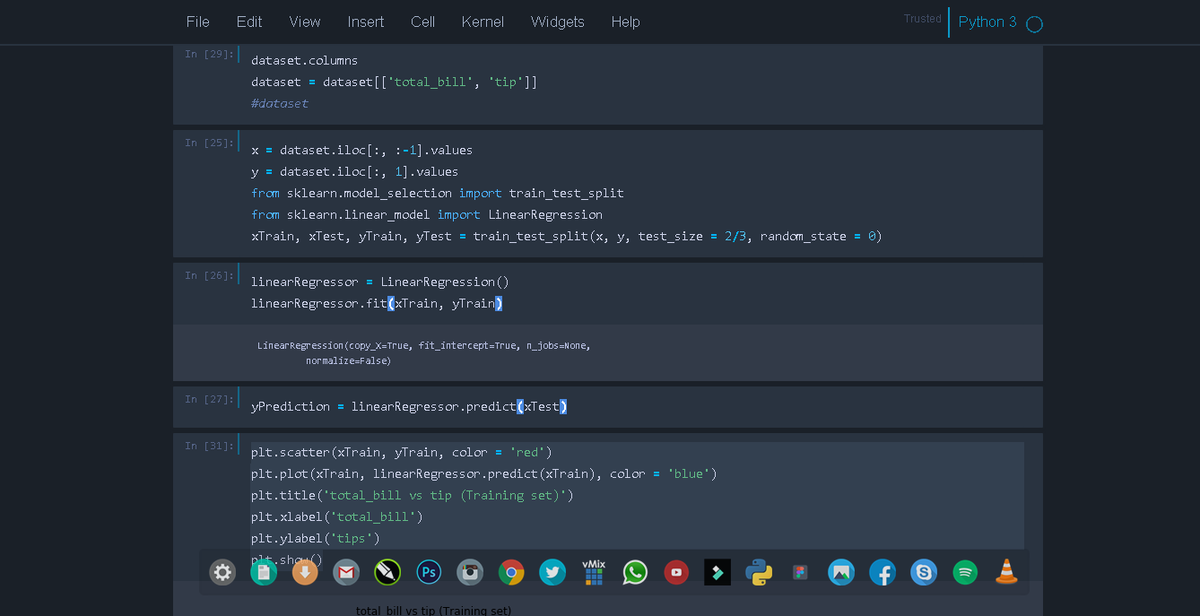Open the settings gear in the dock
Viewport: 1200px width, 616px height.
pos(222,572)
